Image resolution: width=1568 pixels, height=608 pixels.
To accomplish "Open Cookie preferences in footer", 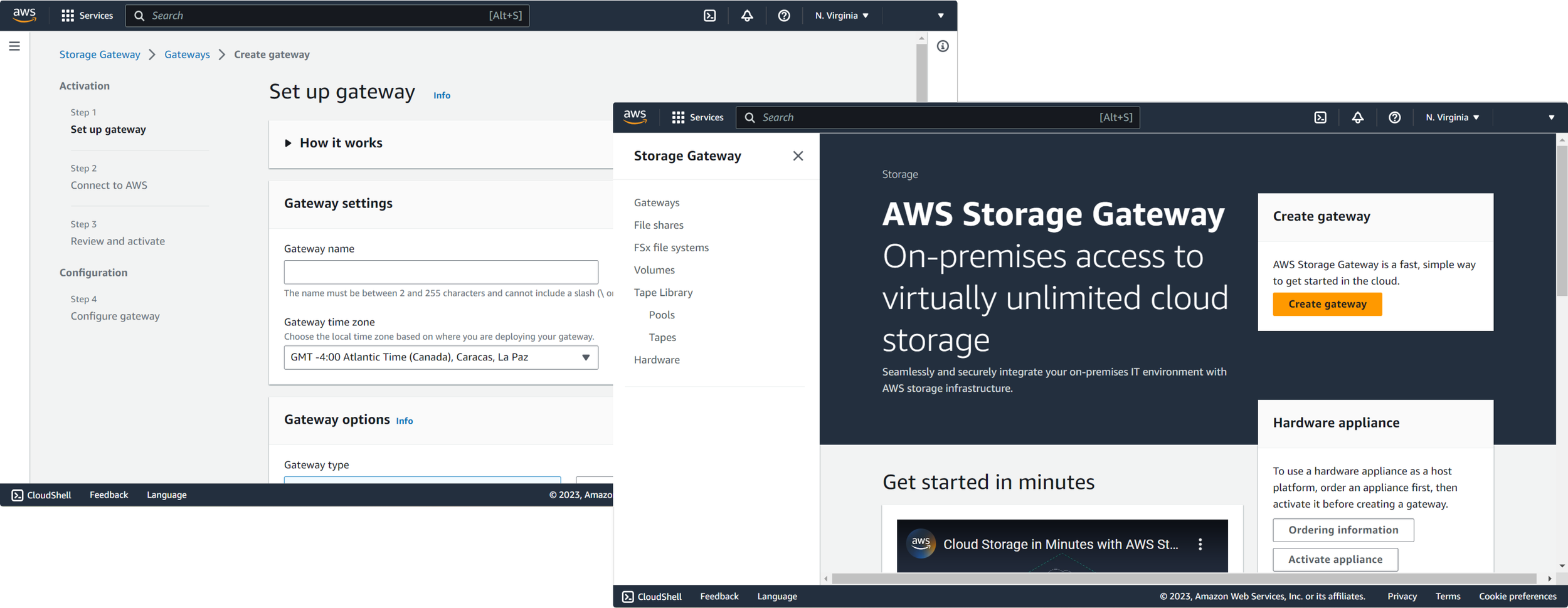I will 1517,596.
